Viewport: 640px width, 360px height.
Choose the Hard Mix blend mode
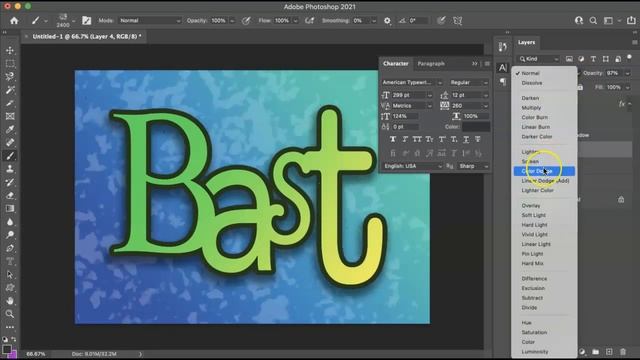pyautogui.click(x=532, y=264)
